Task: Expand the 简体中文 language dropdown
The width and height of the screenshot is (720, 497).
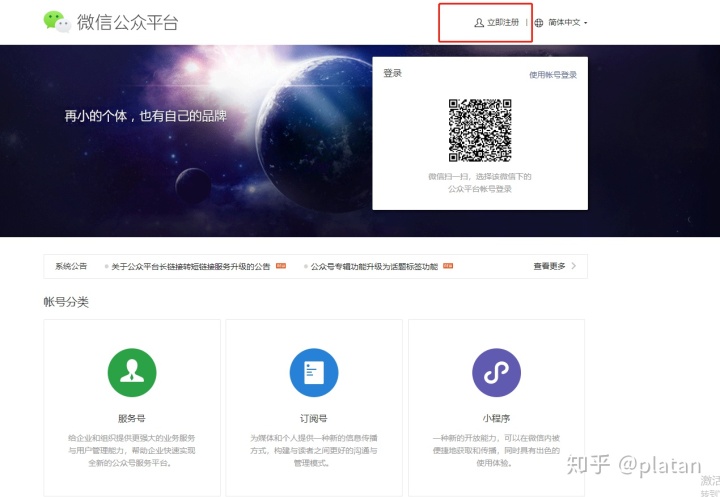Action: click(x=568, y=22)
